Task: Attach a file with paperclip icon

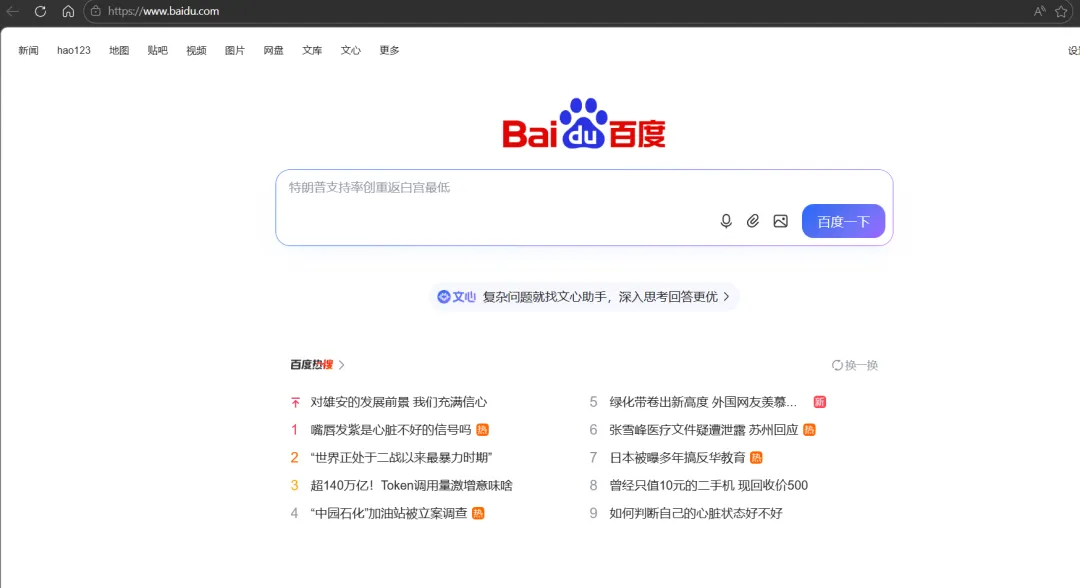Action: coord(753,221)
